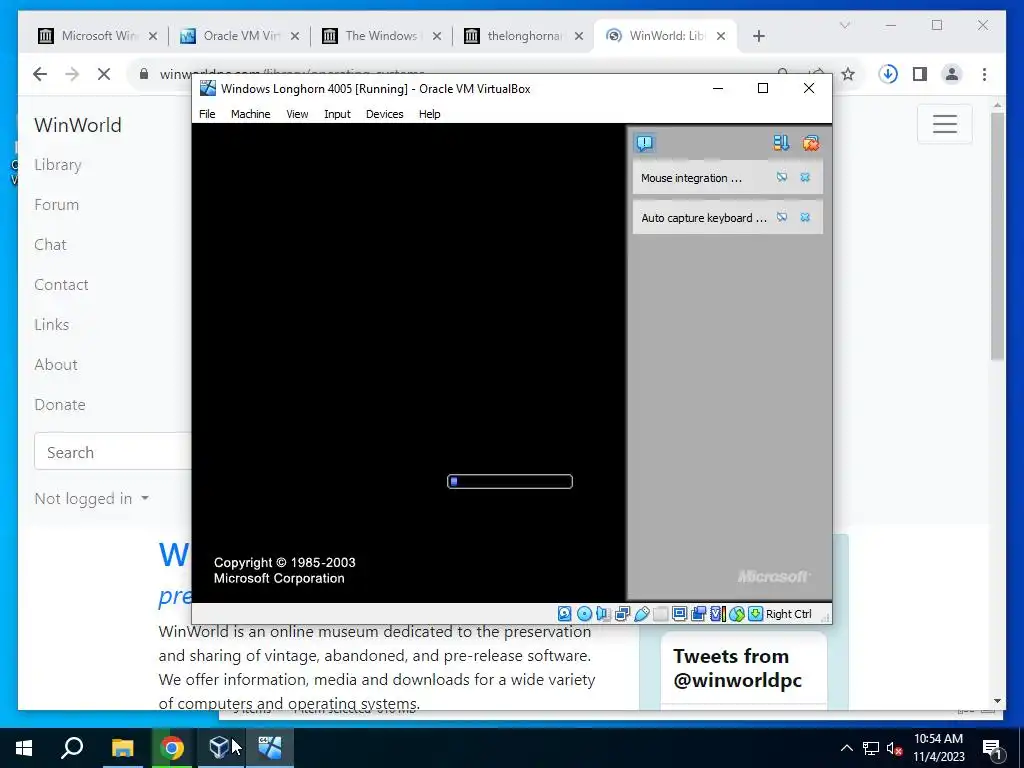Open the WinWorld About link
The height and width of the screenshot is (768, 1024).
point(56,364)
